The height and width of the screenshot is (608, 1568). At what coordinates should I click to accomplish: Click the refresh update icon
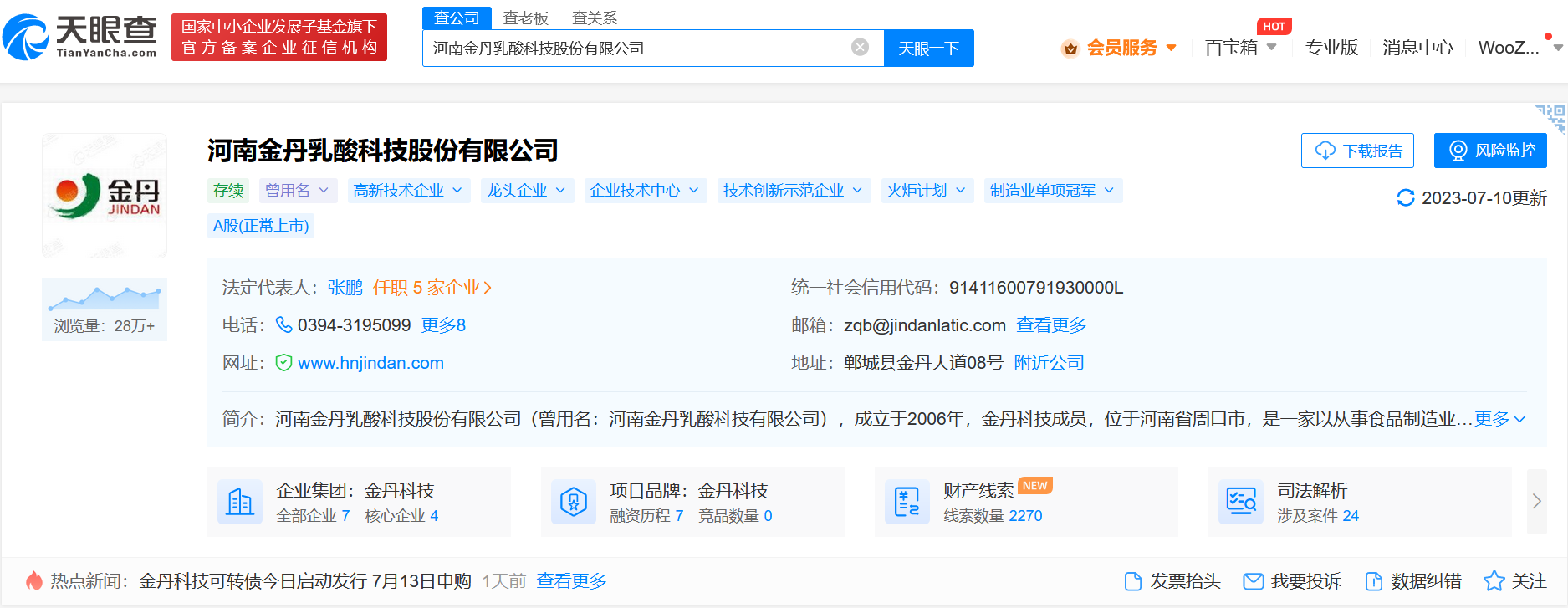[1406, 198]
